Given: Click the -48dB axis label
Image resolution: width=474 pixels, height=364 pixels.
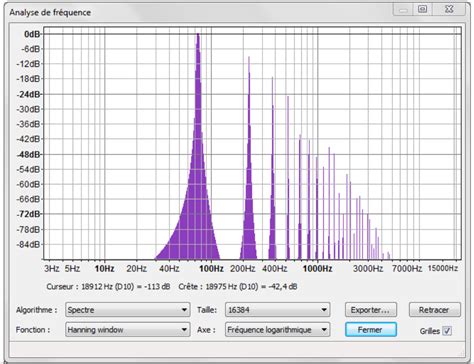Looking at the screenshot, I should point(28,154).
